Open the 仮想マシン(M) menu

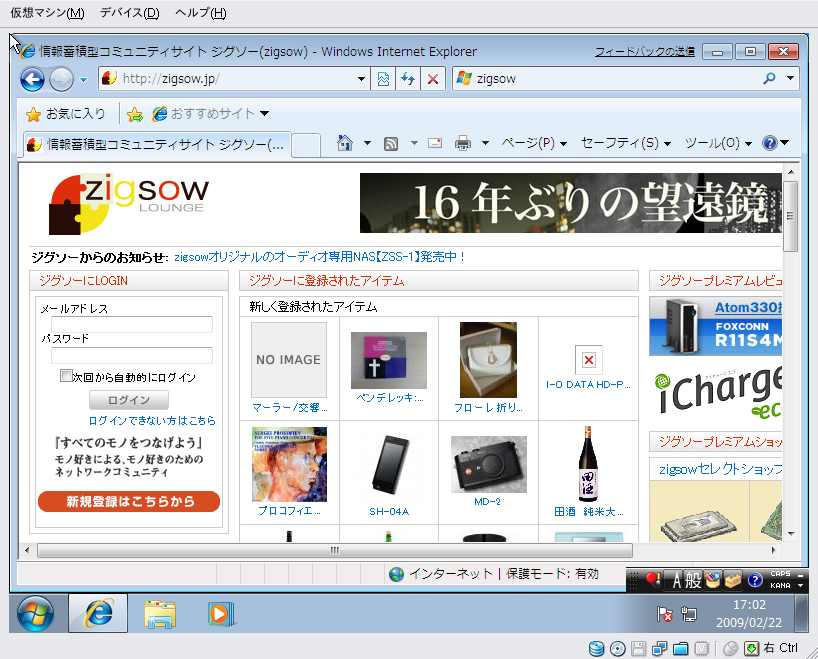coord(47,13)
